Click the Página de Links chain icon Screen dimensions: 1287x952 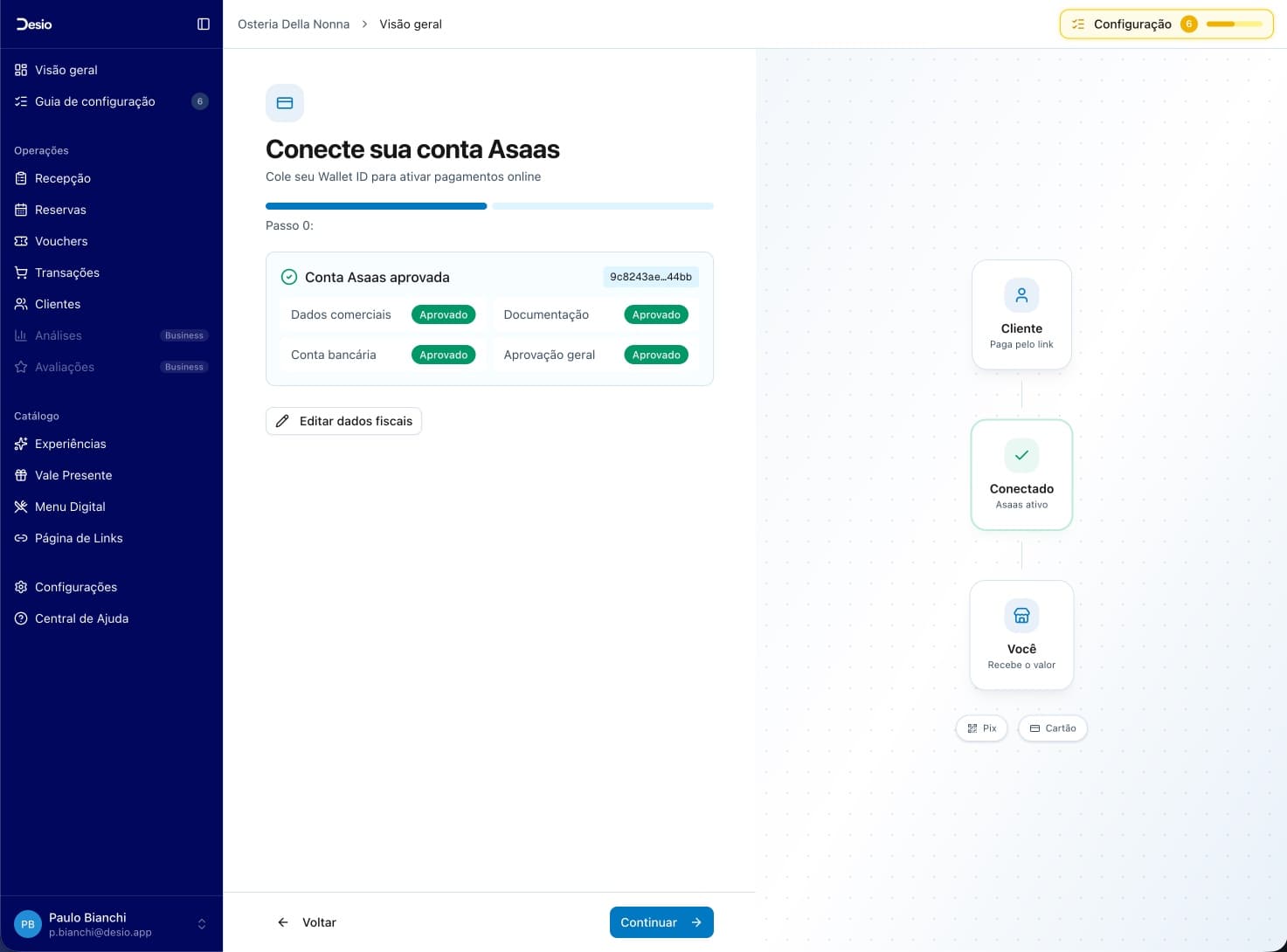(21, 538)
